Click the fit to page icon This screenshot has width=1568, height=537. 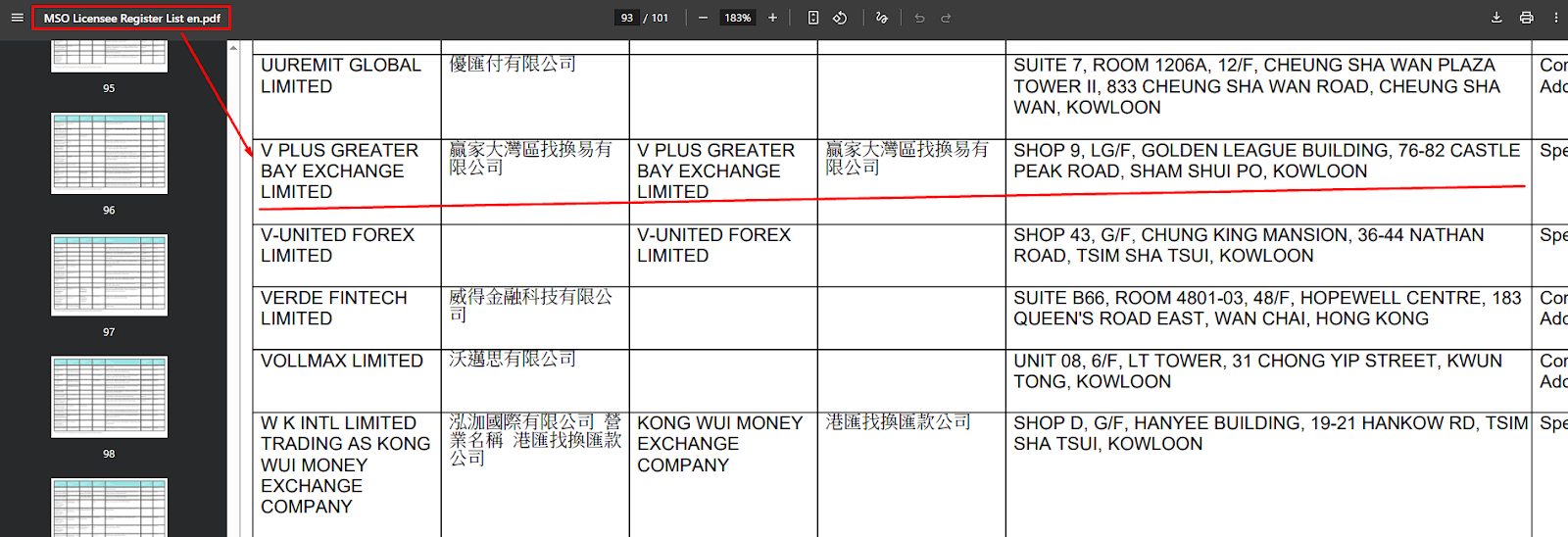click(813, 18)
